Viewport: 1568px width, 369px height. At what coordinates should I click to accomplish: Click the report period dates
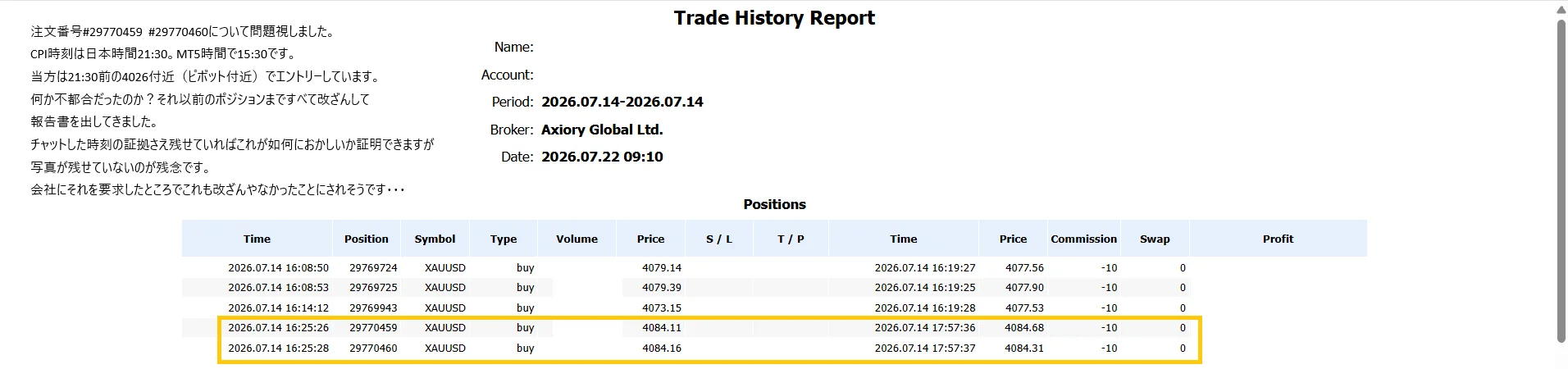click(622, 102)
